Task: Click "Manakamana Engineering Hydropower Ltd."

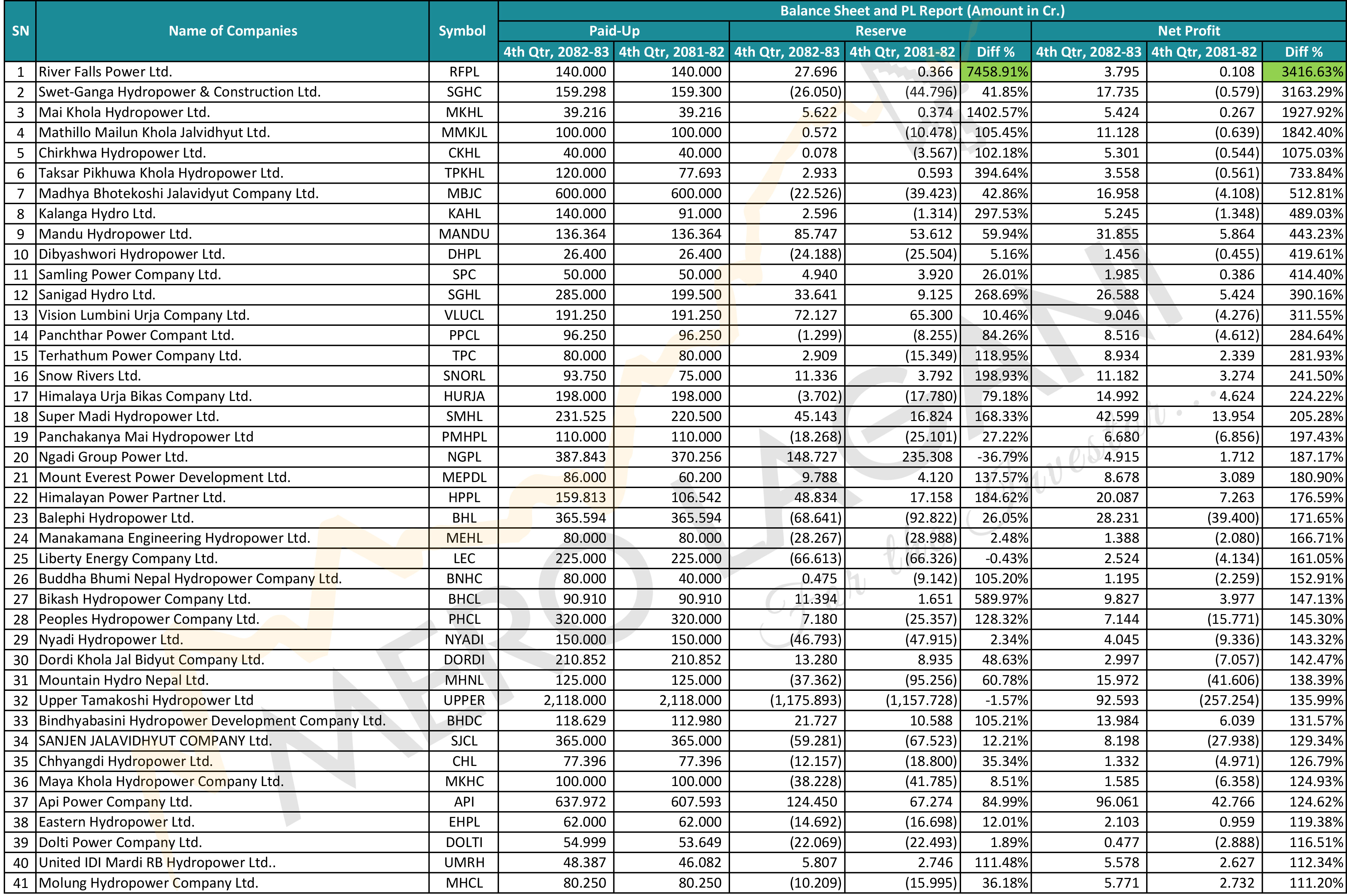Action: (x=174, y=538)
